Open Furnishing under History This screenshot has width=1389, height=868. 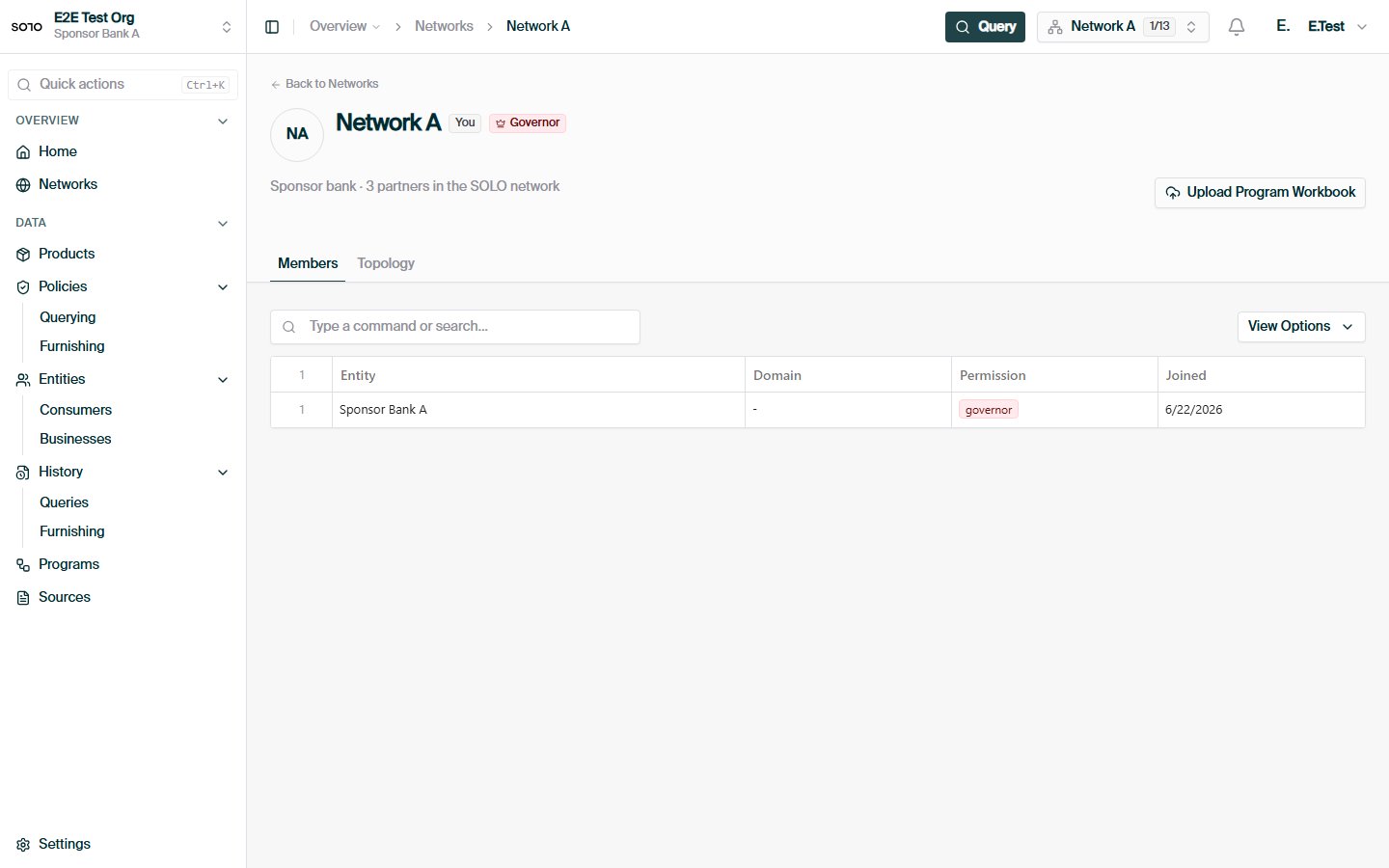[72, 531]
